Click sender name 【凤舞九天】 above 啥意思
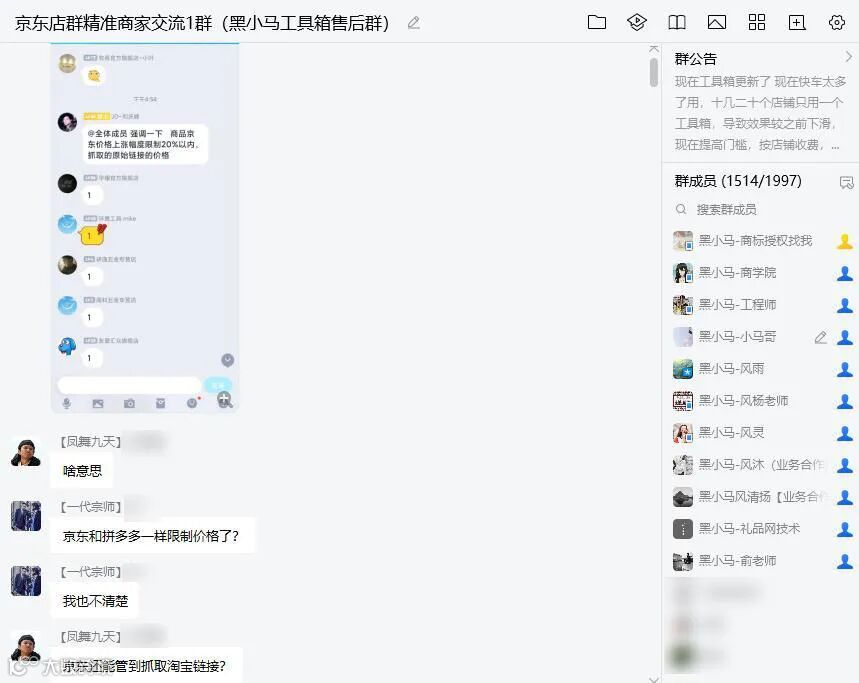The width and height of the screenshot is (859, 683). [x=90, y=441]
